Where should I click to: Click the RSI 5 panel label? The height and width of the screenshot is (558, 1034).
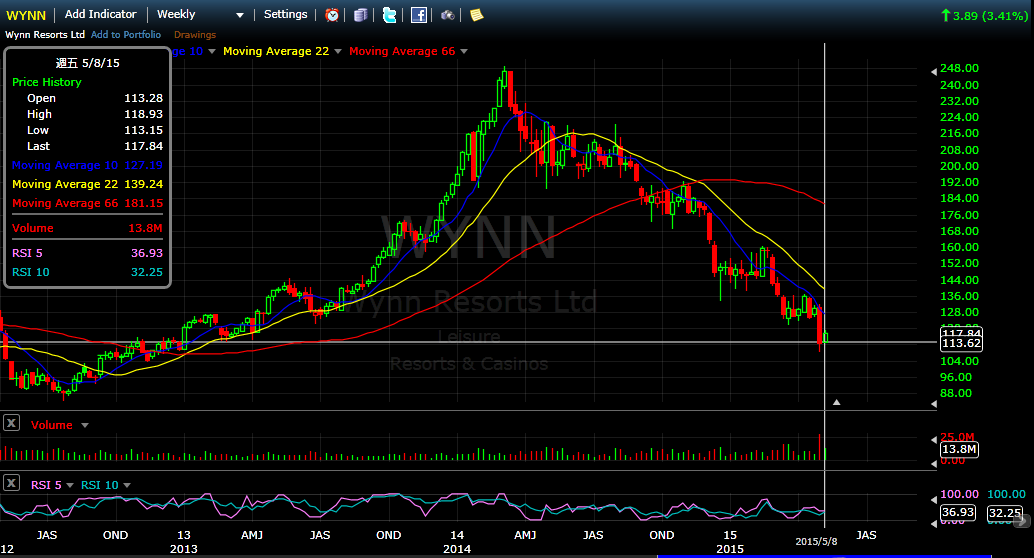click(46, 485)
